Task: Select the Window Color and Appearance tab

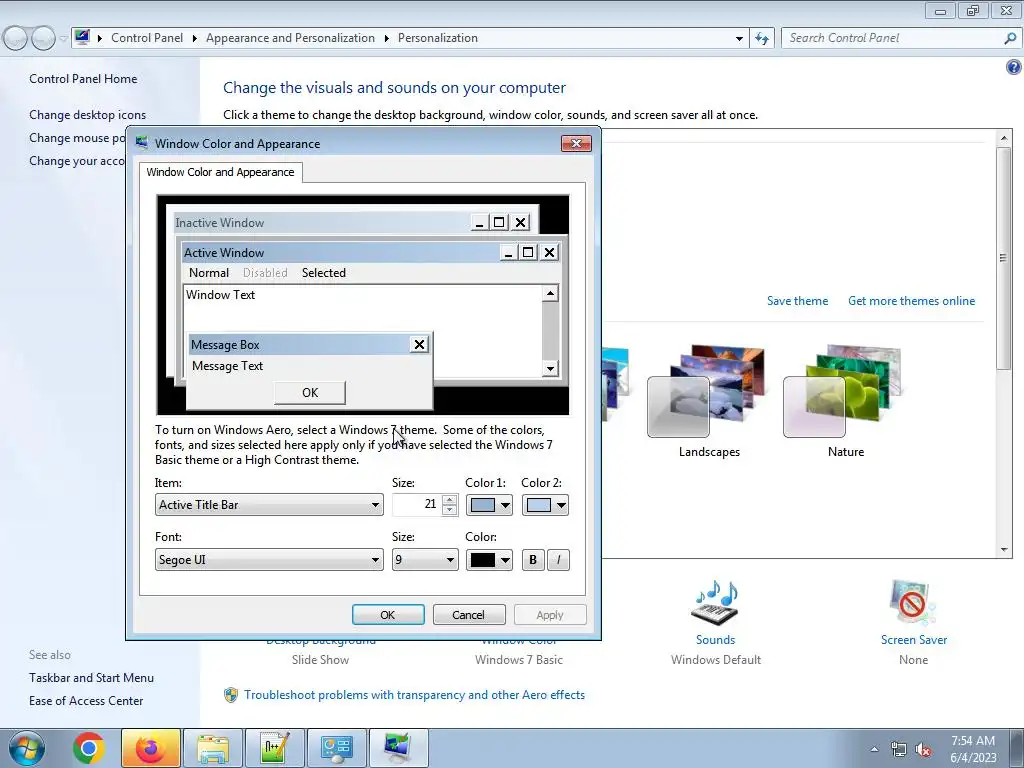Action: tap(220, 172)
